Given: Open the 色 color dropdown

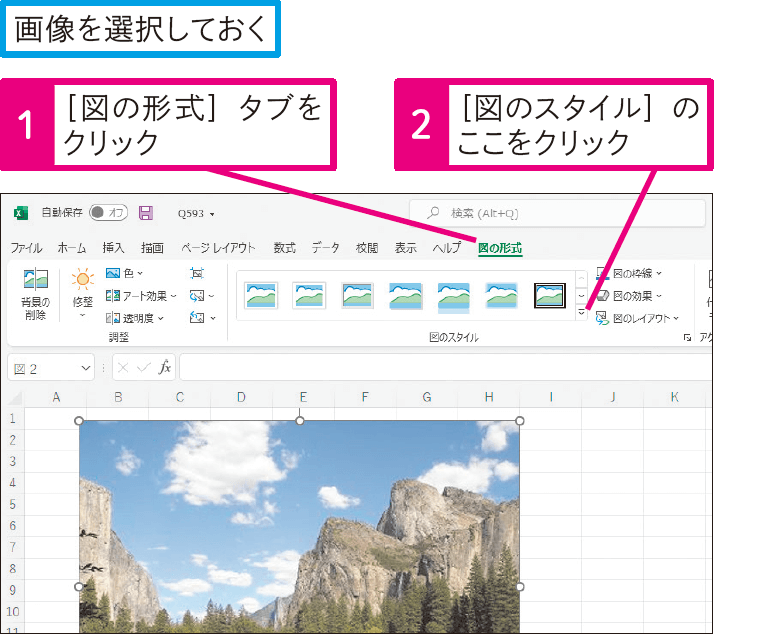Looking at the screenshot, I should tap(124, 273).
